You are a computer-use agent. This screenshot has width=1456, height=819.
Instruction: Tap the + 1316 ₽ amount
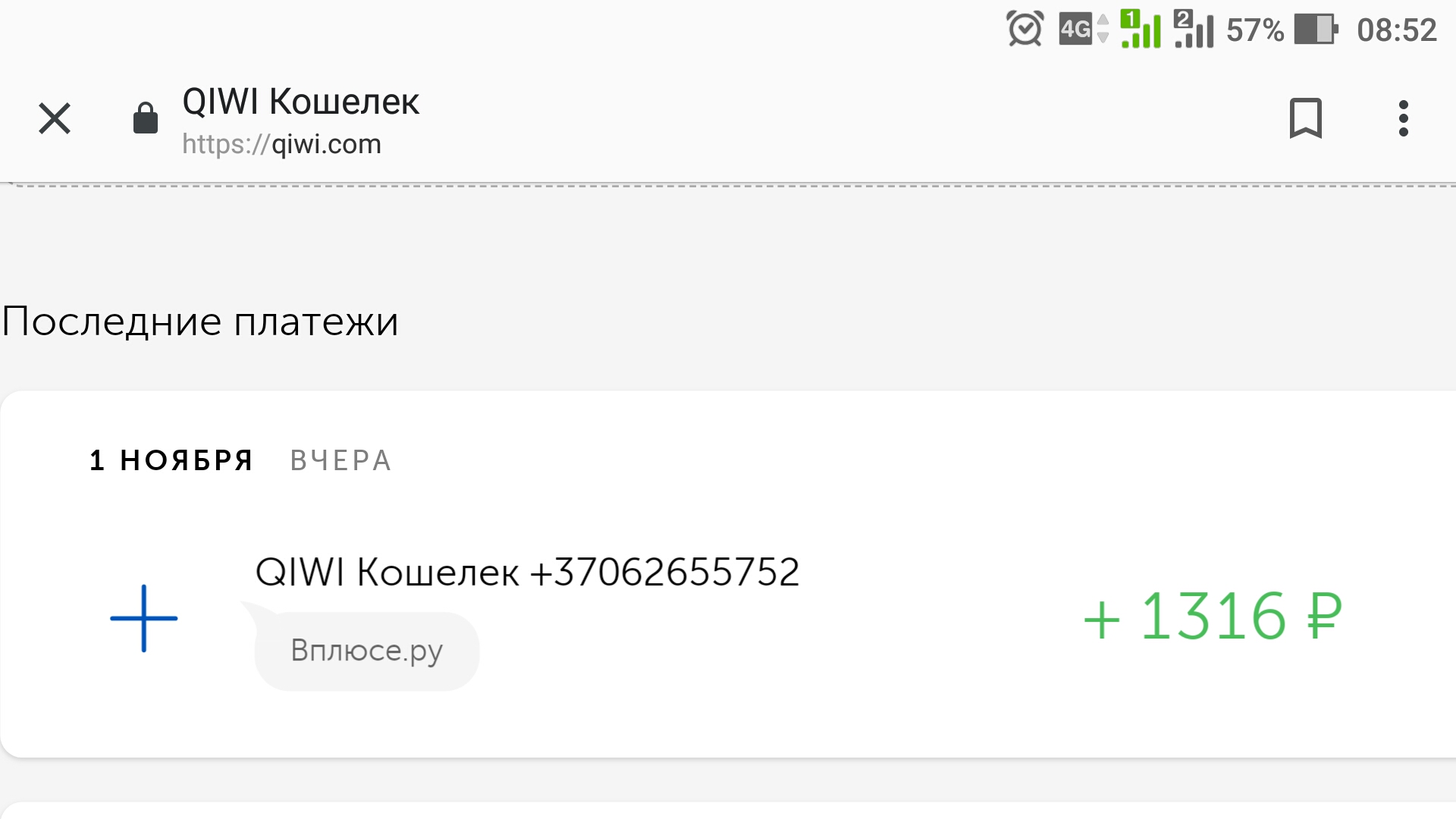(1213, 617)
